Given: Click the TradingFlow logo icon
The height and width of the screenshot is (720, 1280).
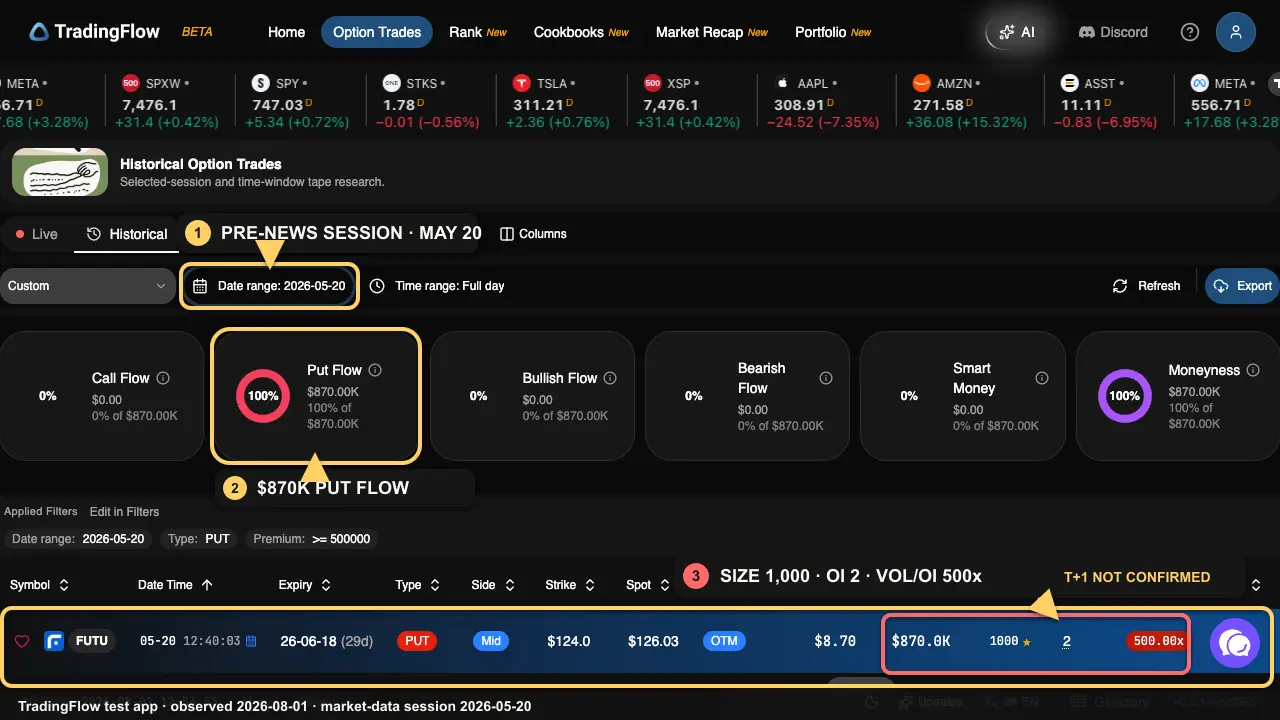Looking at the screenshot, I should [38, 32].
